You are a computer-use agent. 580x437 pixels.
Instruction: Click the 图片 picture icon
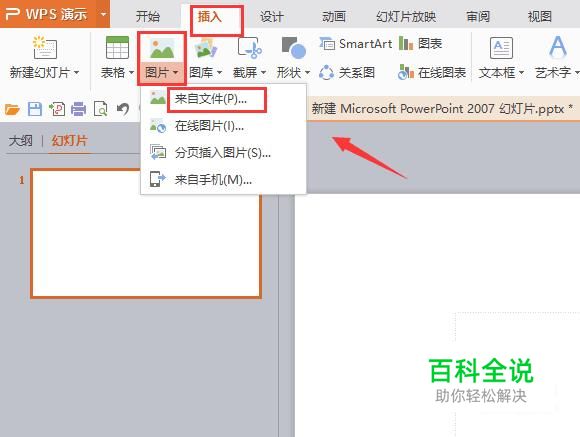(162, 48)
